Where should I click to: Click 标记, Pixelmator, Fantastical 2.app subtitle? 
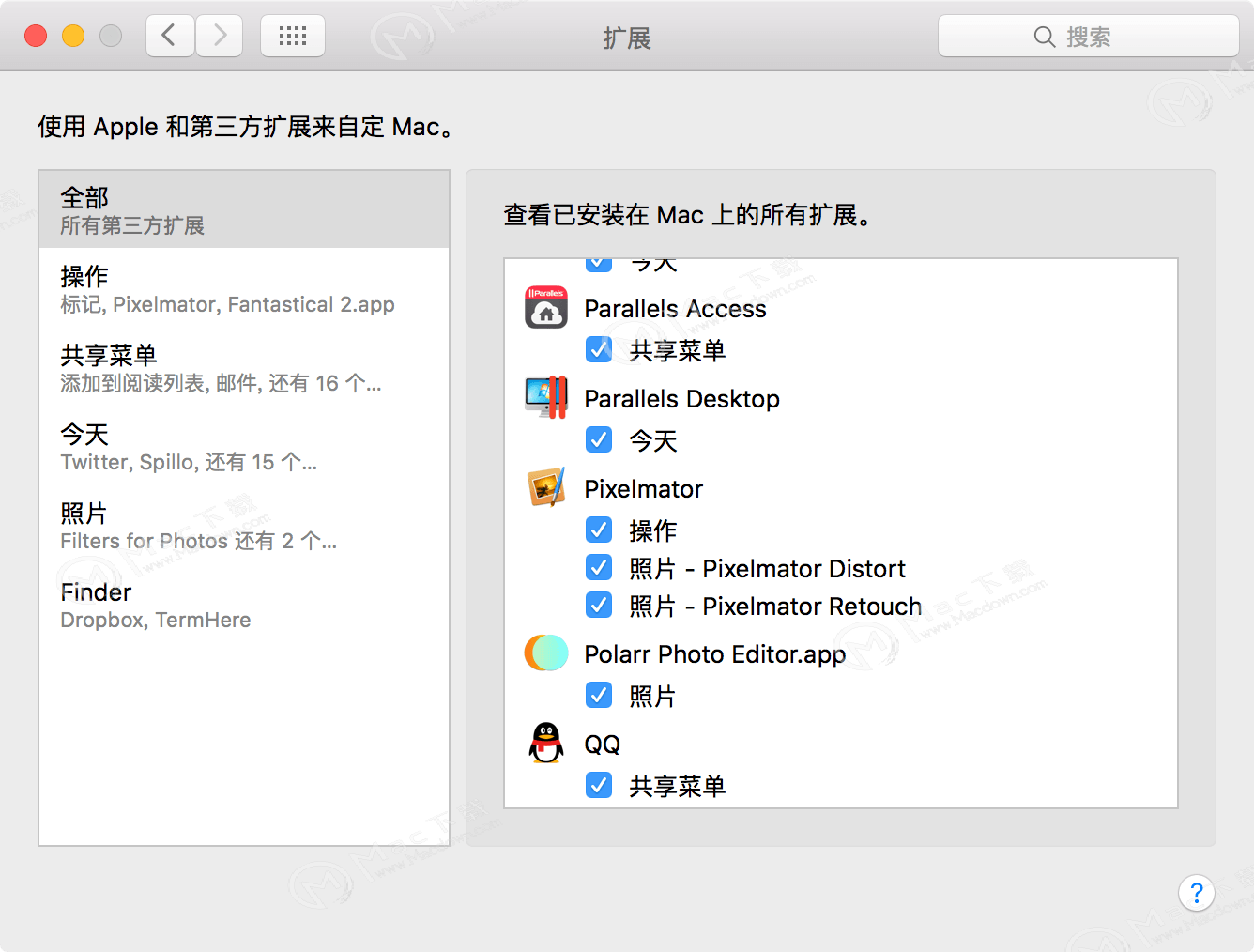[x=227, y=304]
